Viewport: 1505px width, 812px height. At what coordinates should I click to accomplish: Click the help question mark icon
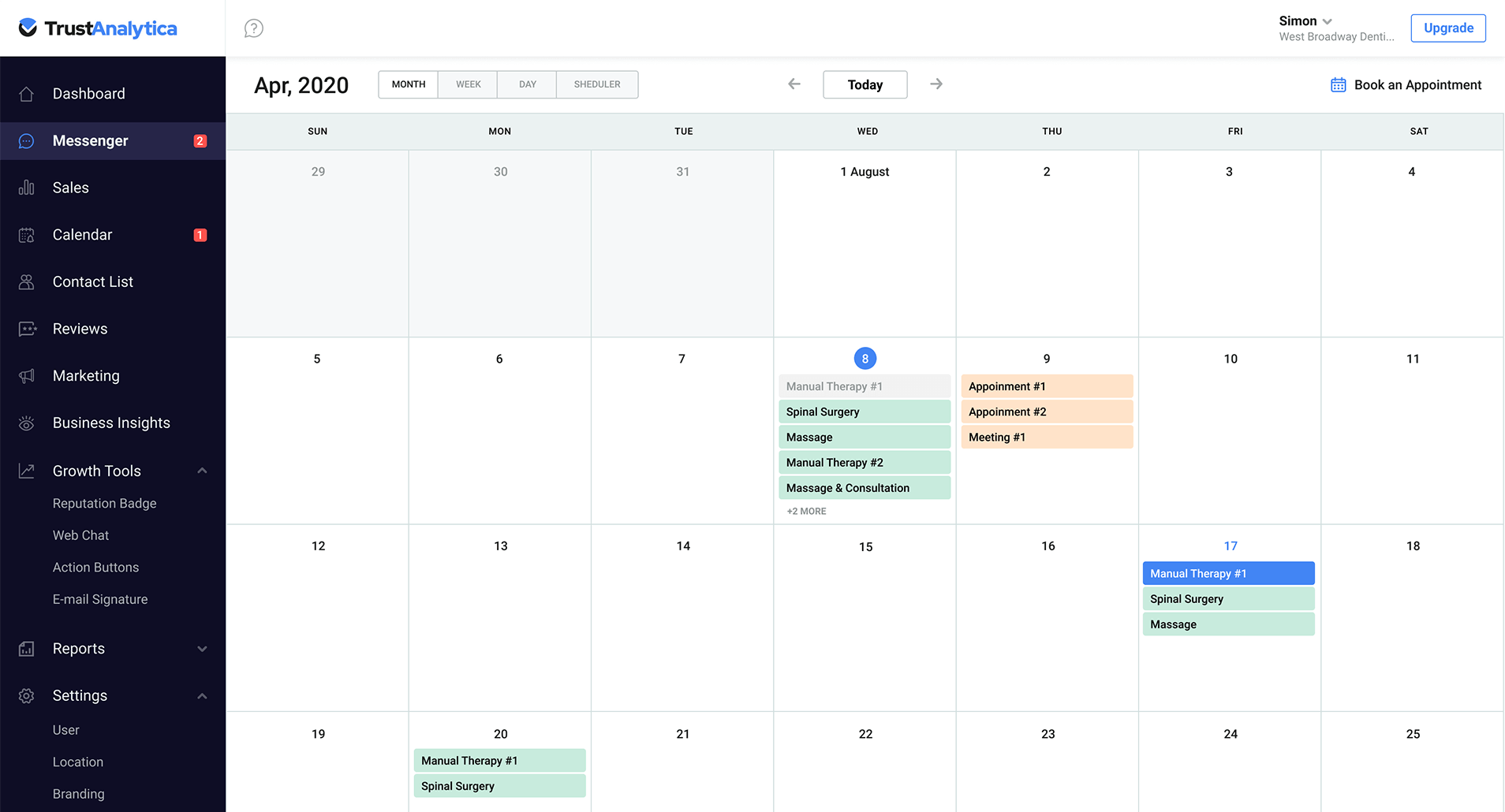pyautogui.click(x=253, y=28)
